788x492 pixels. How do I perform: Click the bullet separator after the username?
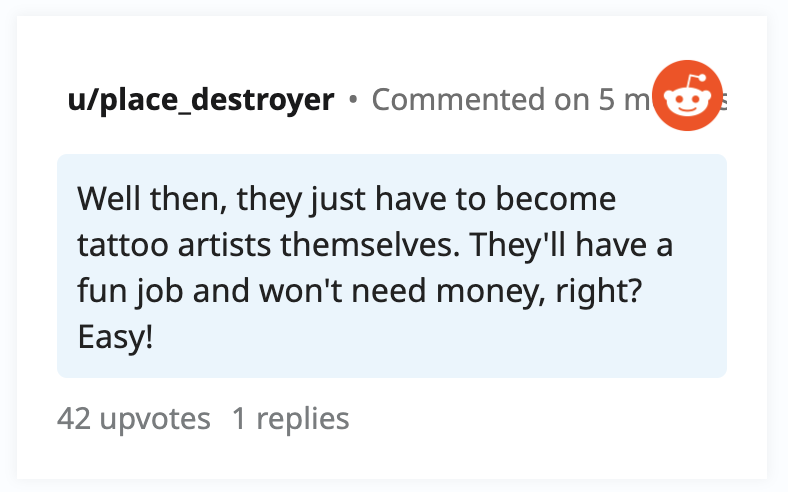pyautogui.click(x=353, y=100)
